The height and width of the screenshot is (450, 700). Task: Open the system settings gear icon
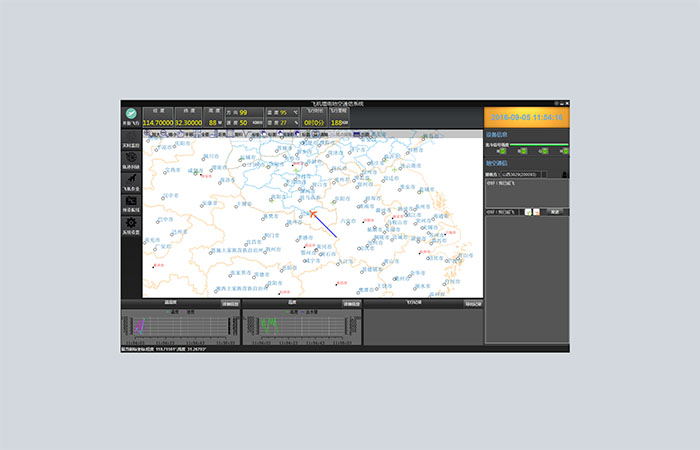point(131,225)
